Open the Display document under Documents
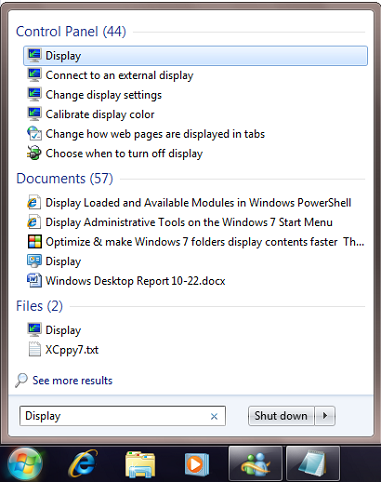 (63, 262)
